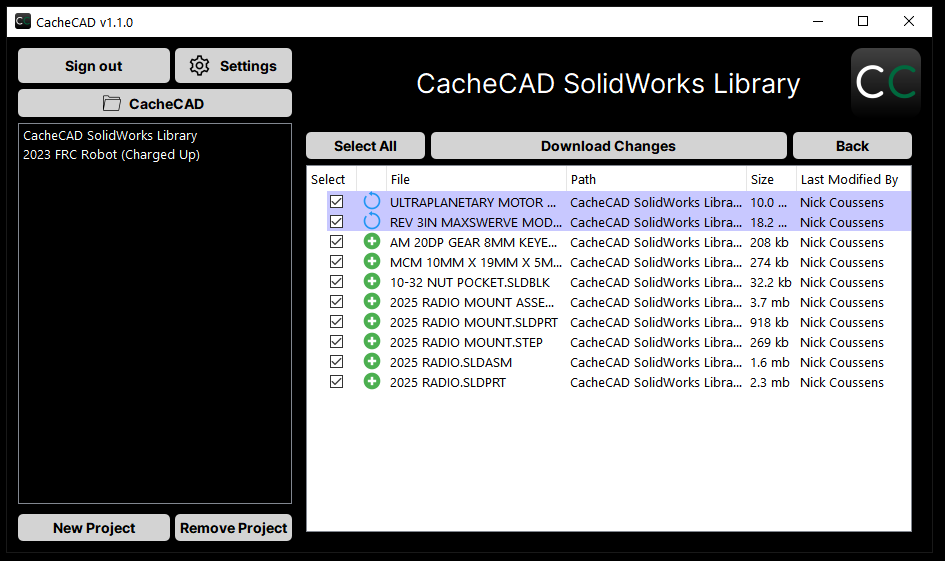Click green plus icon for MCM 10MM X 19MM
This screenshot has width=945, height=561.
pyautogui.click(x=372, y=262)
